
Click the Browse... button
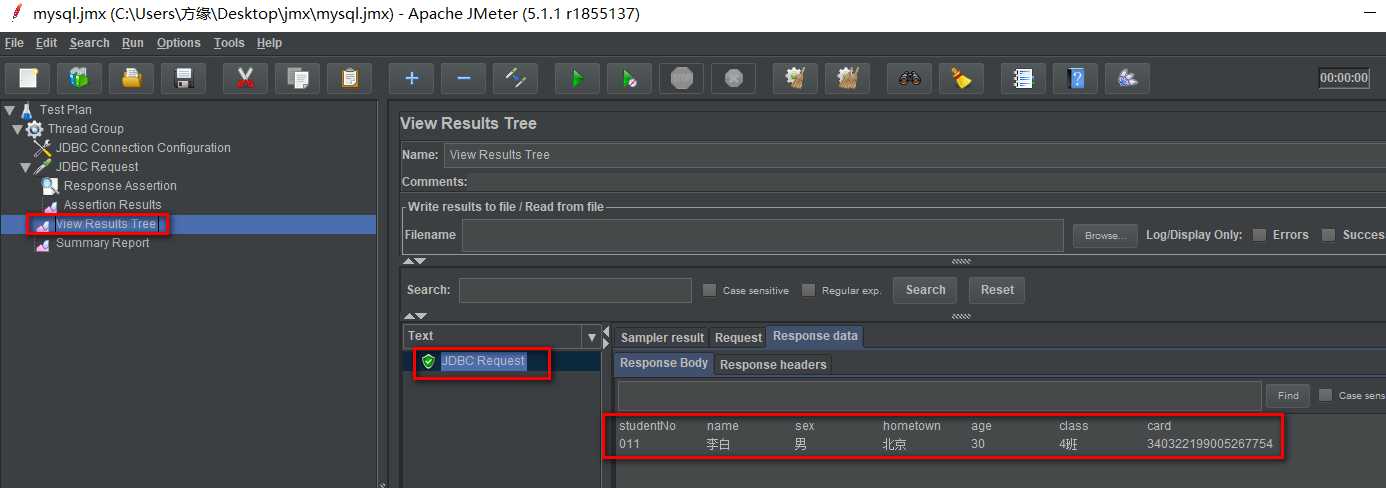click(x=1105, y=236)
